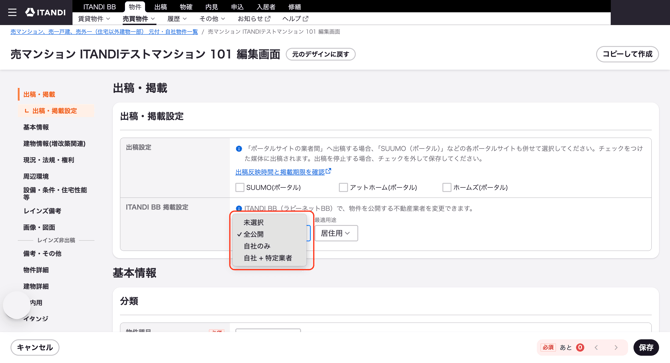Go to レインズ備考 sidebar item

(42, 211)
